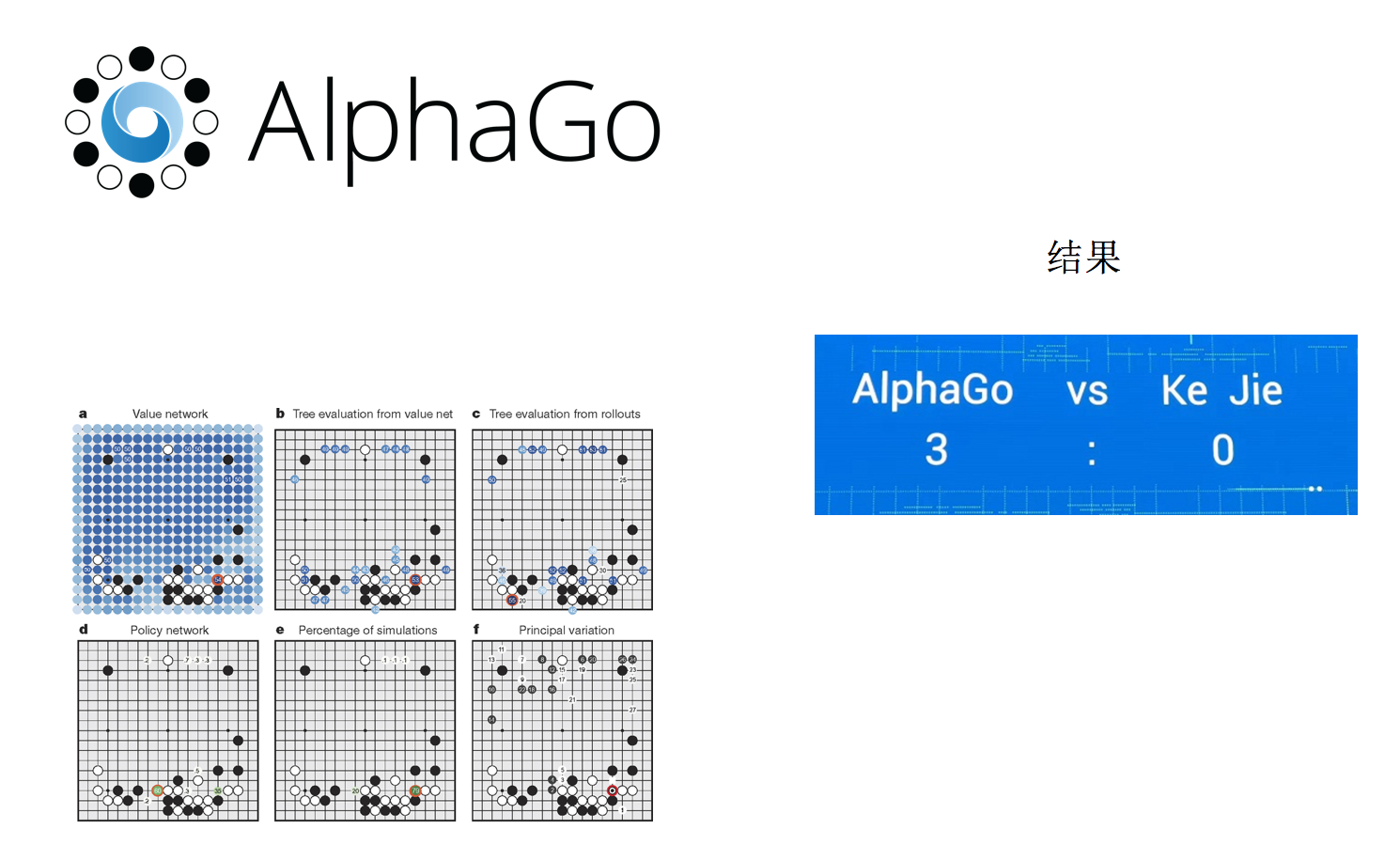
Task: Click the 'Value network' caption label
Action: [170, 414]
